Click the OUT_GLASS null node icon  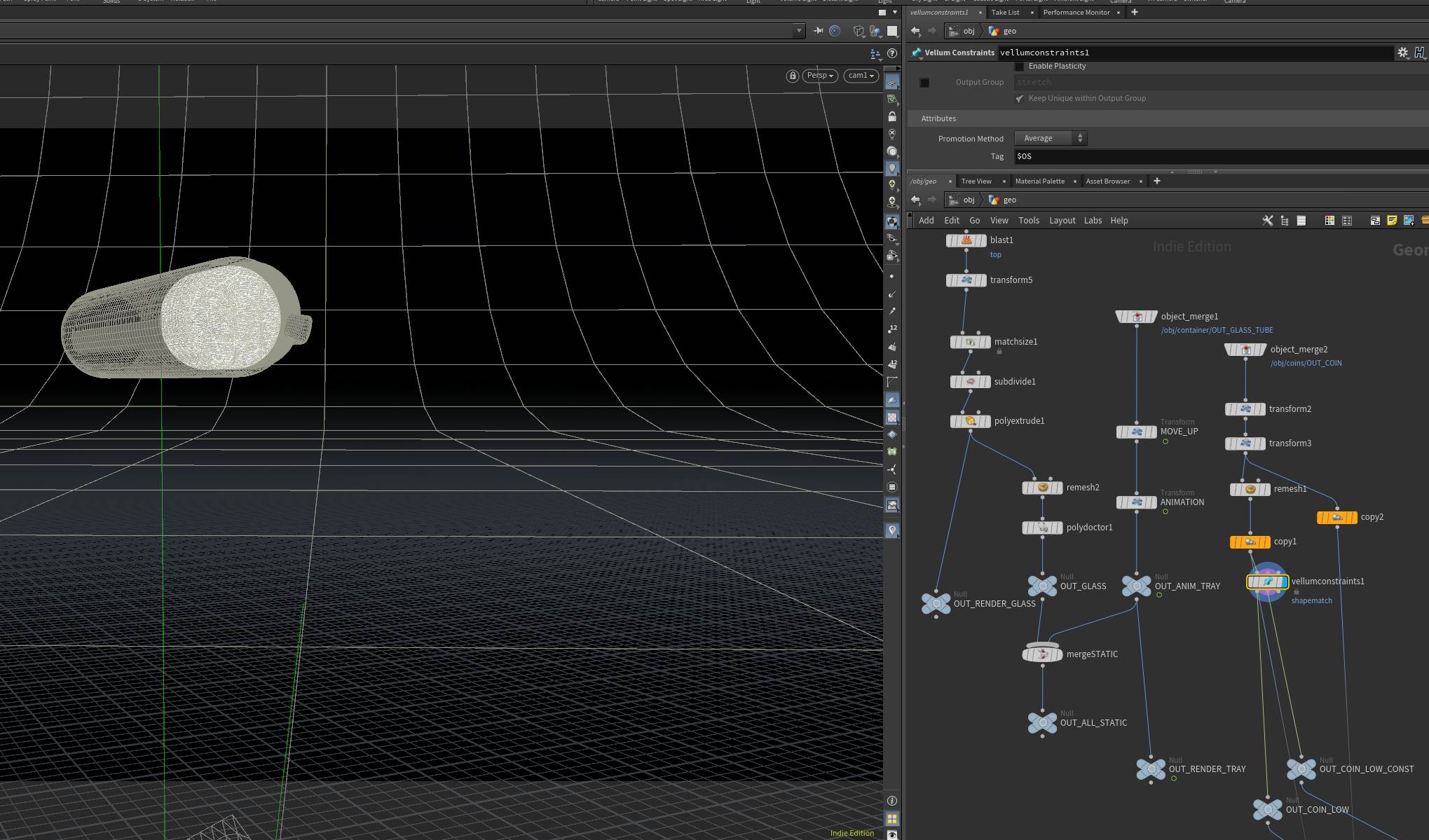1042,586
